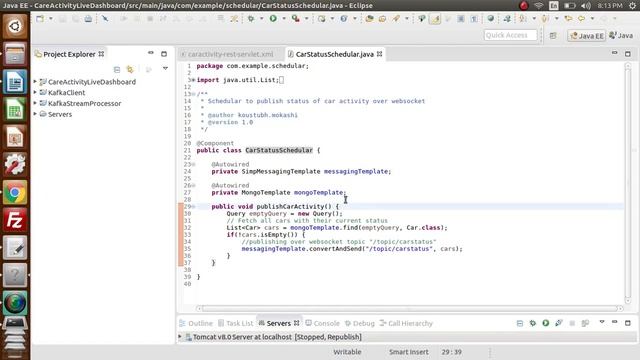Click the editor vertical scrollbar
640x360 pixels.
point(628,184)
